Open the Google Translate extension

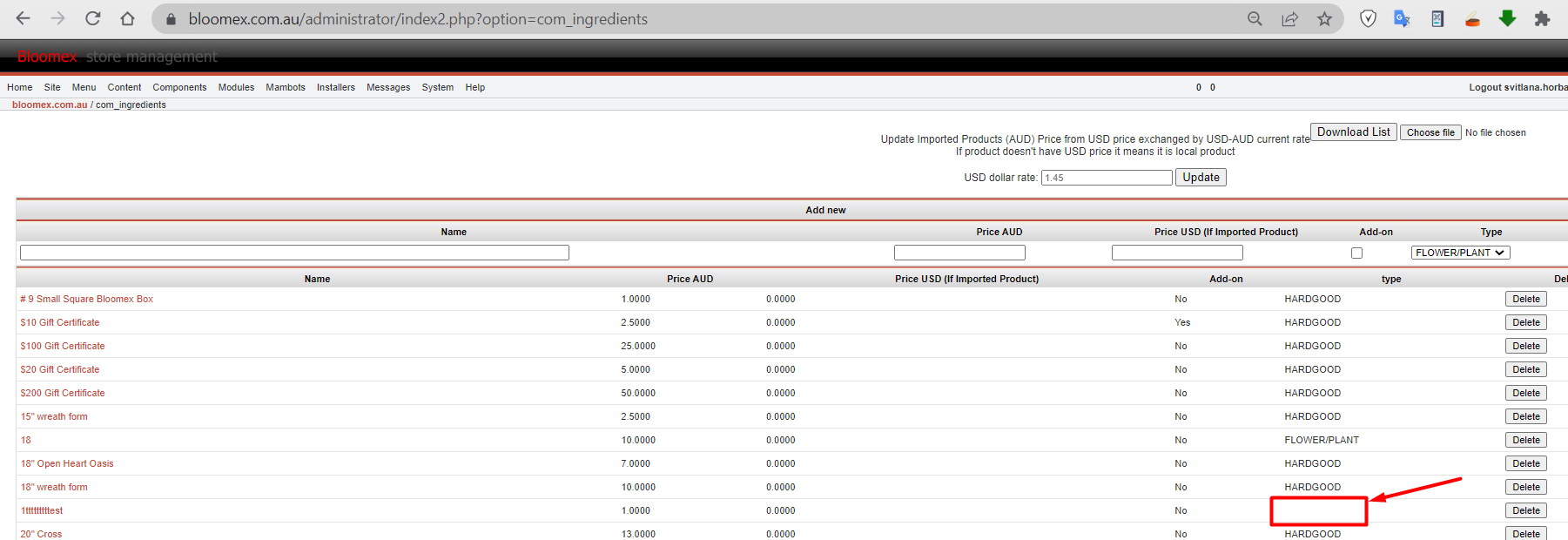[1402, 18]
